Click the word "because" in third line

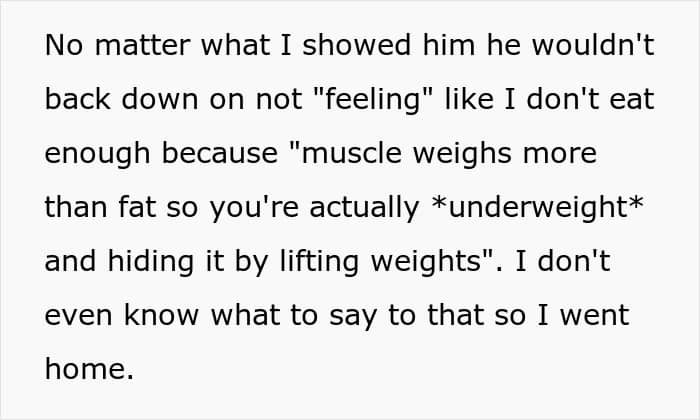coord(220,154)
